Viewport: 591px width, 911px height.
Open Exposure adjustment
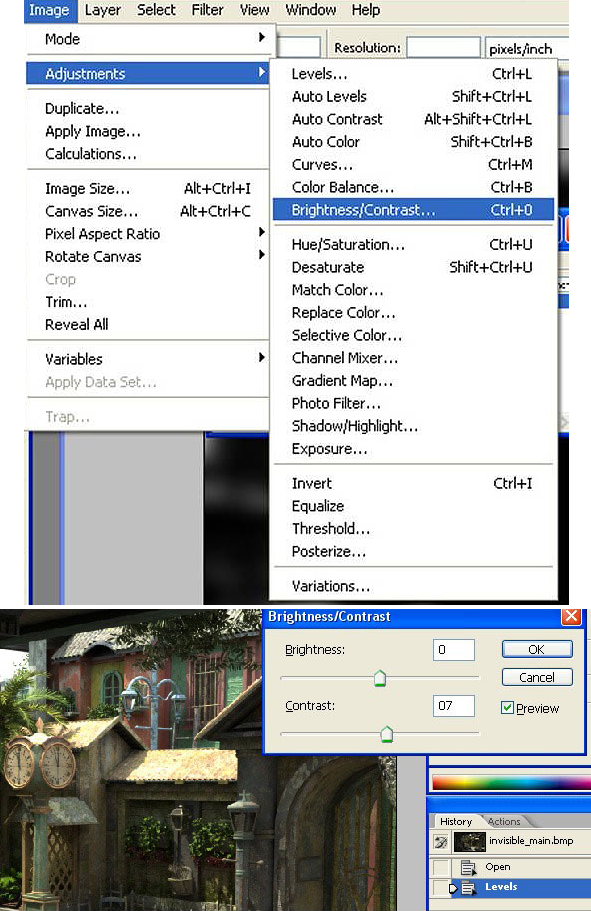[x=413, y=449]
